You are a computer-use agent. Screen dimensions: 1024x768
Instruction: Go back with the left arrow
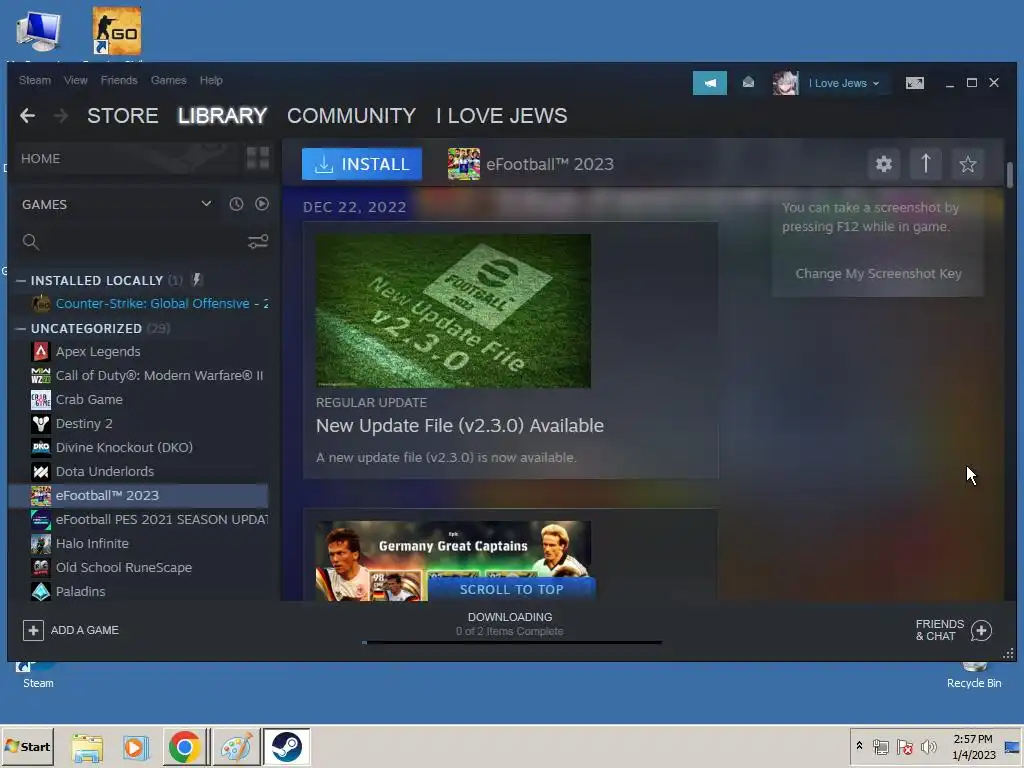tap(27, 116)
